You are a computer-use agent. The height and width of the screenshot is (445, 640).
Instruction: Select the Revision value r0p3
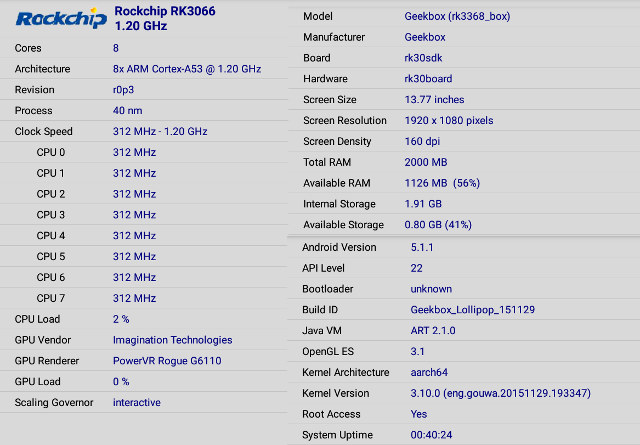coord(123,90)
